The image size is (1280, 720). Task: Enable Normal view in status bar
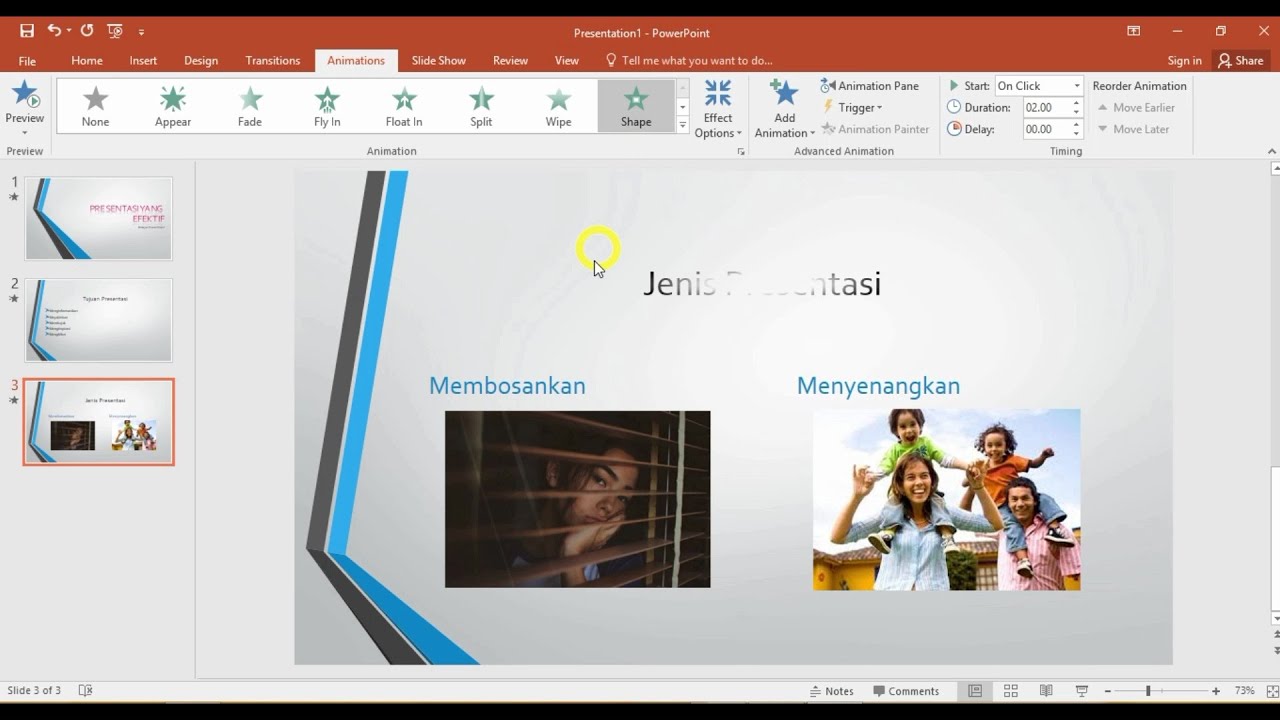[974, 690]
